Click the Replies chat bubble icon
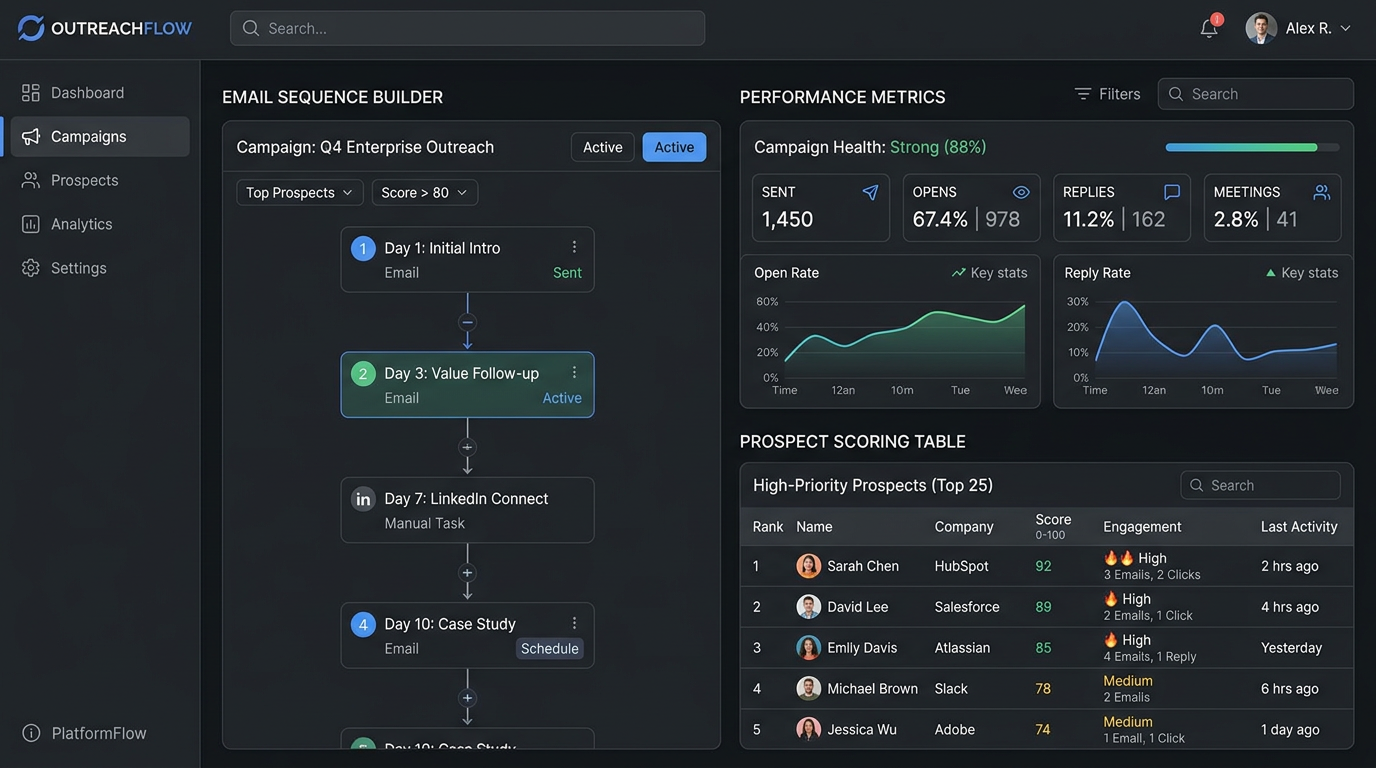Image resolution: width=1376 pixels, height=768 pixels. pos(1172,192)
